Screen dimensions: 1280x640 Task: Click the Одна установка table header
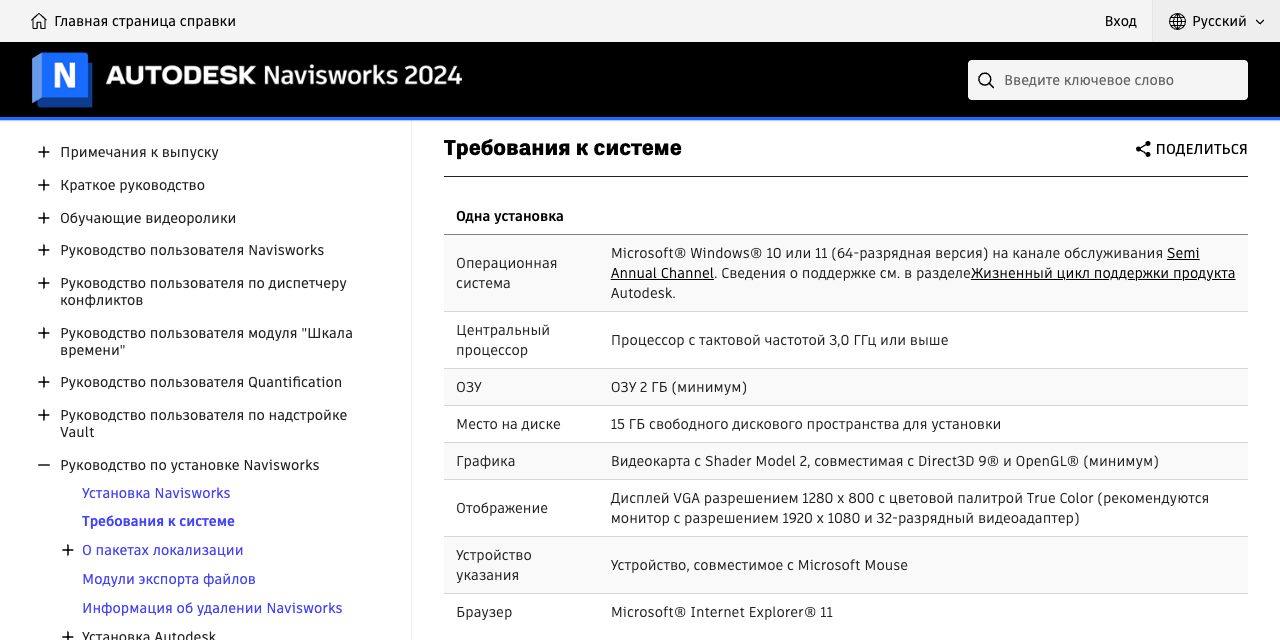click(x=510, y=216)
